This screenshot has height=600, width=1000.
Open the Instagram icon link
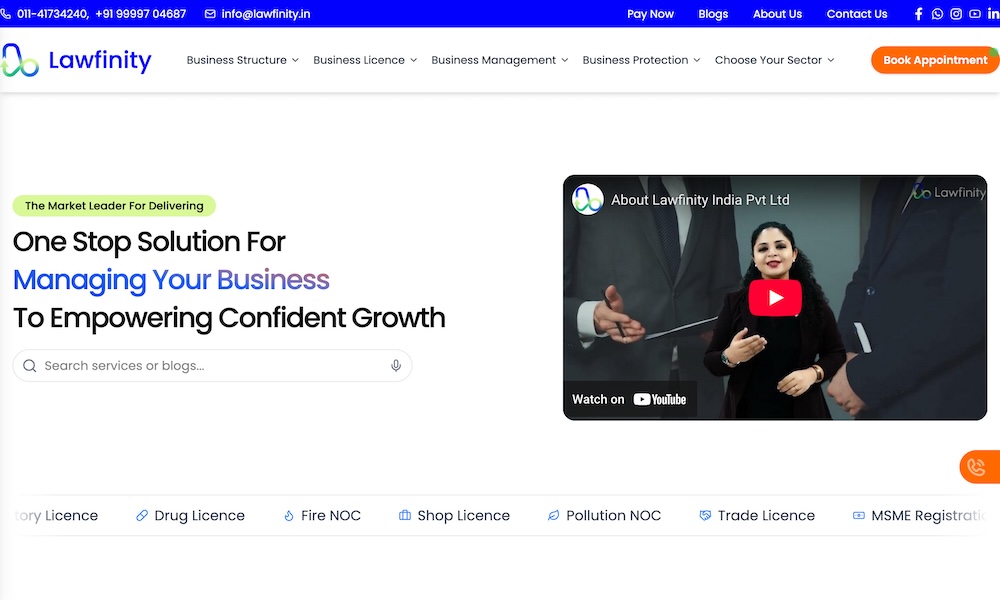956,14
